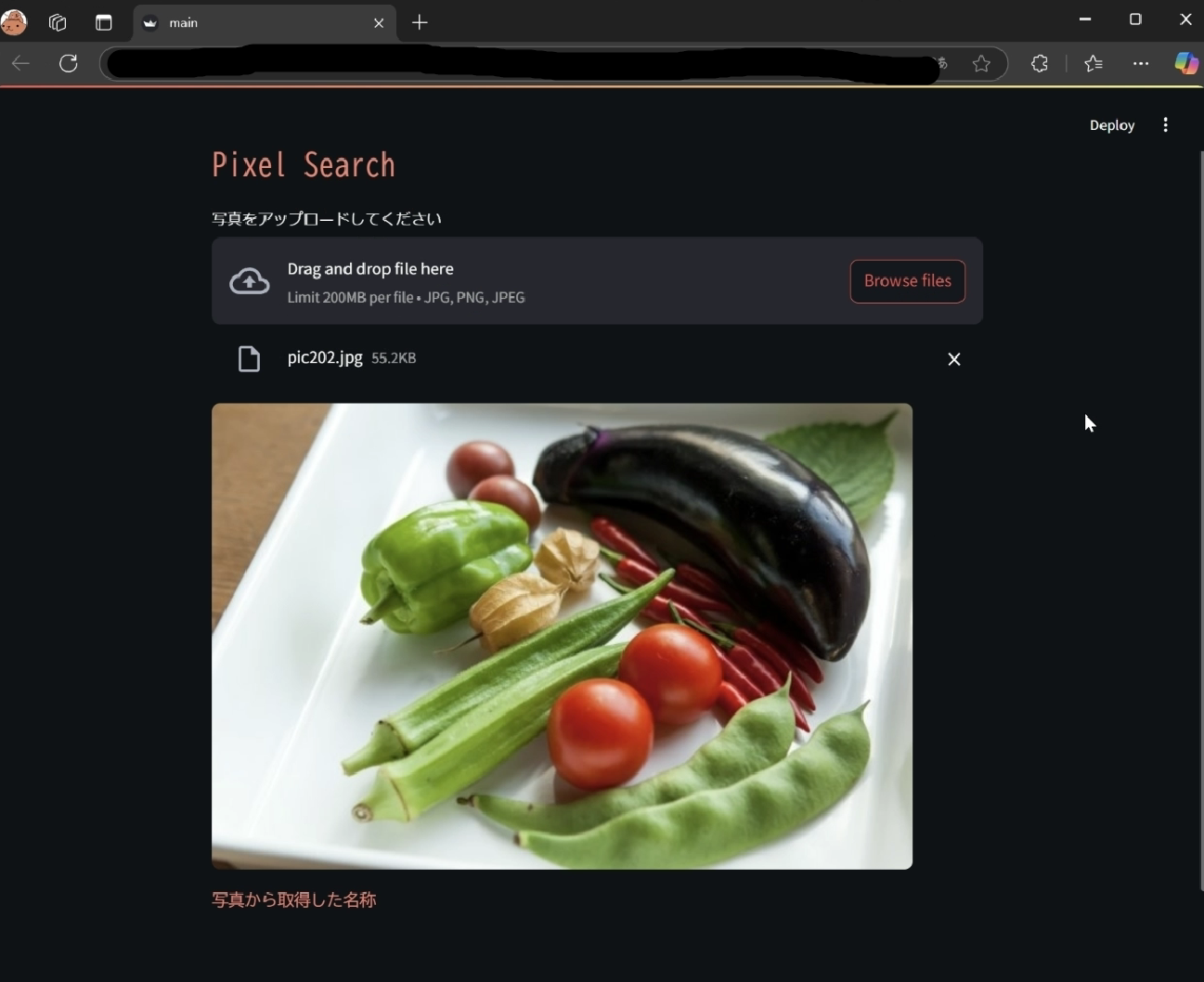Open browser settings and more menu
Image resolution: width=1204 pixels, height=982 pixels.
[1141, 63]
